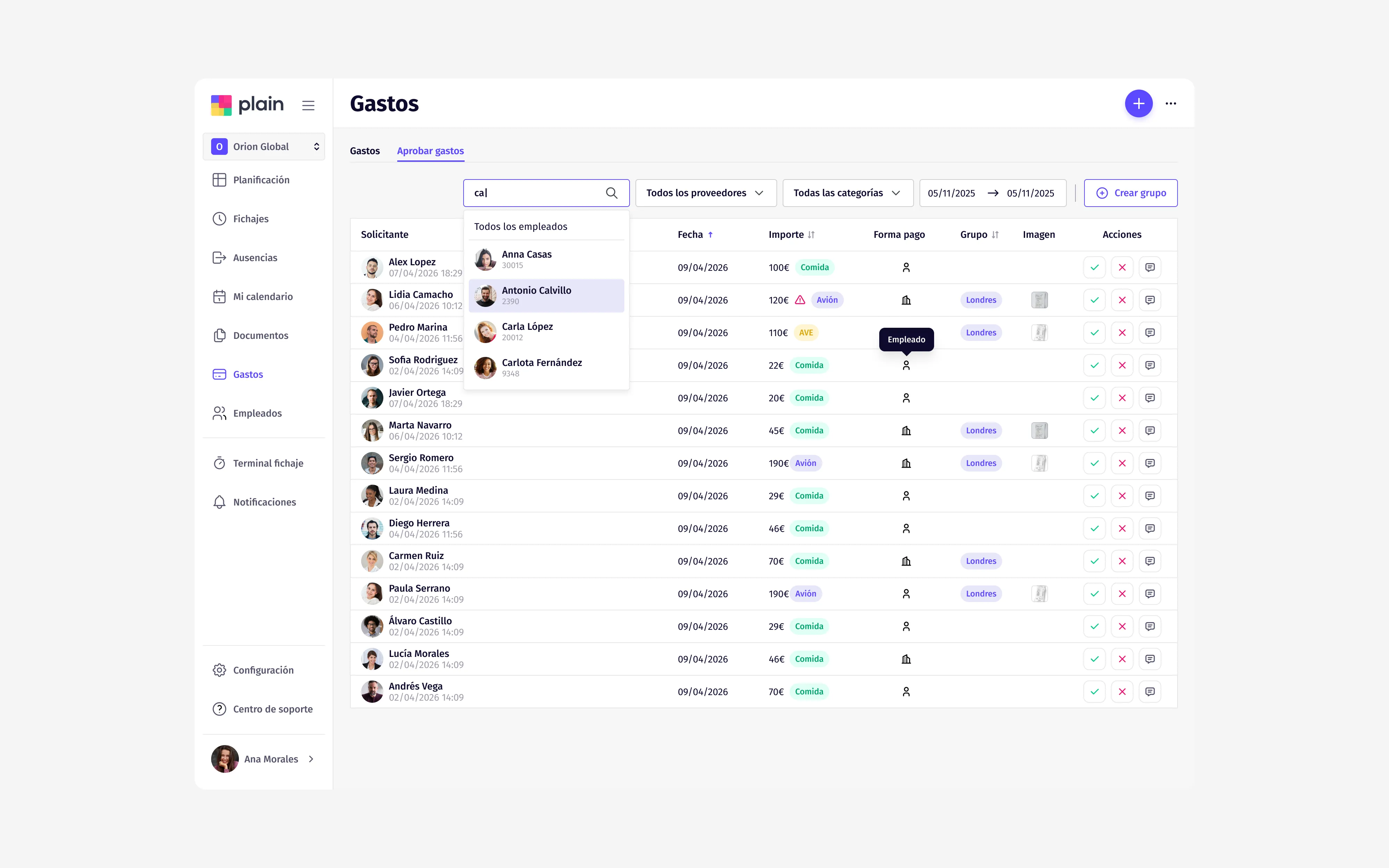Open the Todas las categorías dropdown
Screen dimensions: 1389x868
click(x=848, y=193)
